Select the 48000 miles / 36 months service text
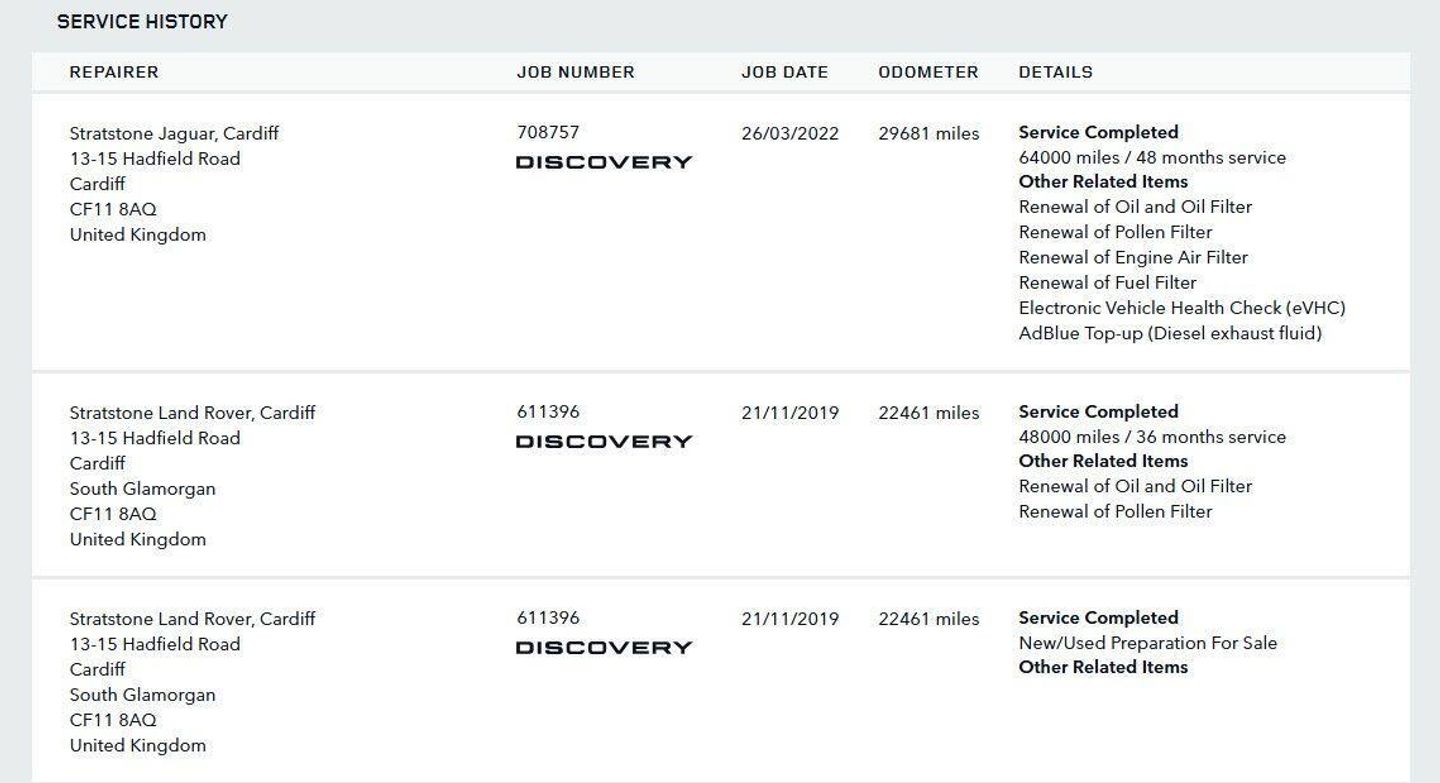The height and width of the screenshot is (783, 1440). tap(1152, 437)
